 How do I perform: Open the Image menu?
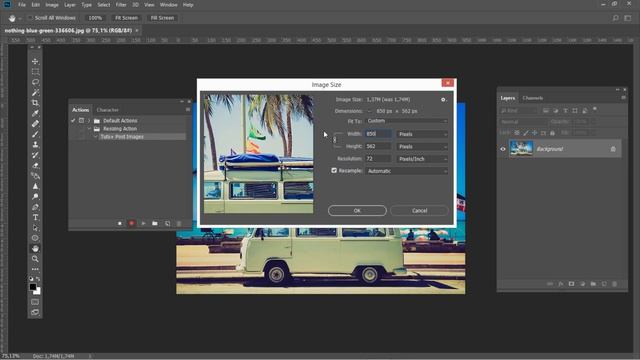click(52, 5)
